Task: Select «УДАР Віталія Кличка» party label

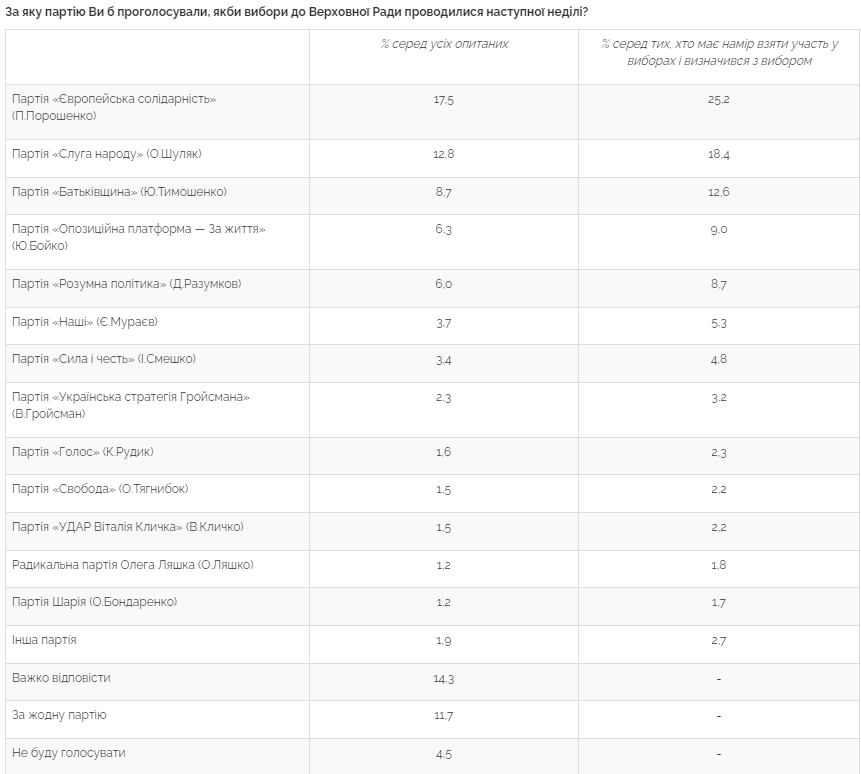Action: (128, 527)
